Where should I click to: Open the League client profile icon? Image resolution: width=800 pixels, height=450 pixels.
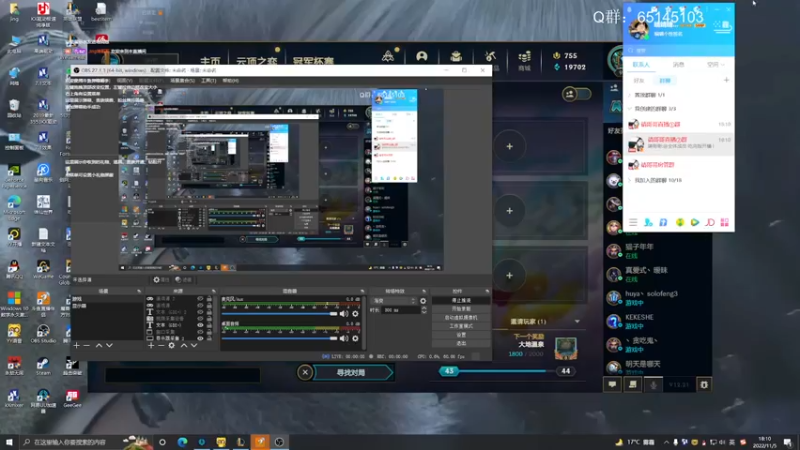[421, 56]
